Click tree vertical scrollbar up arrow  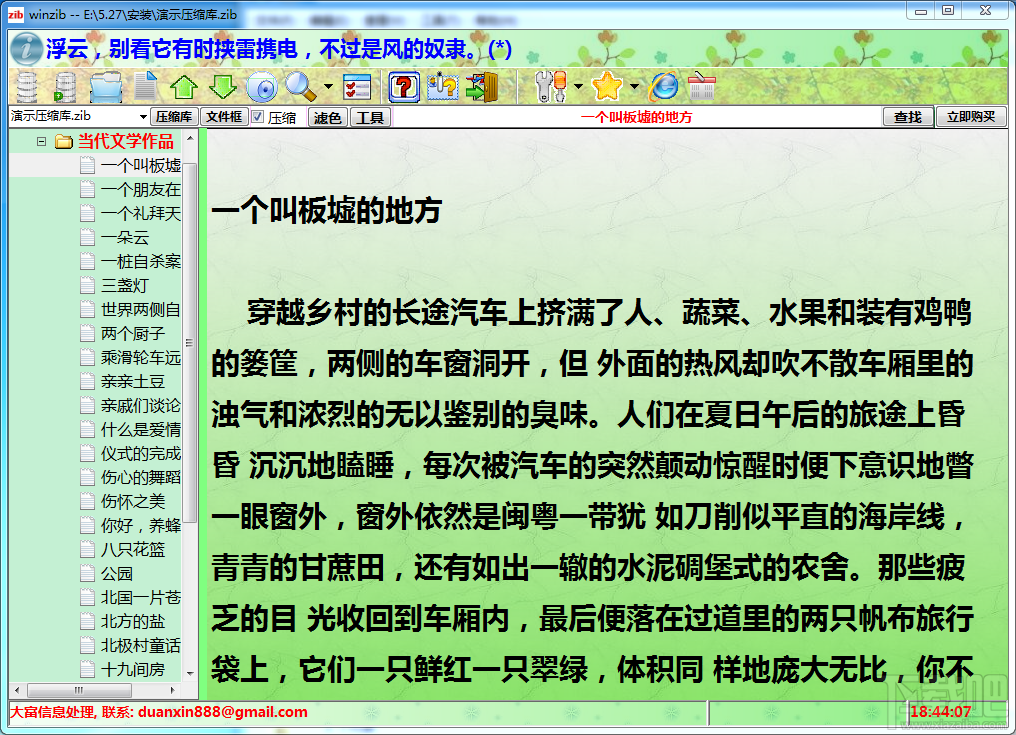coord(190,138)
